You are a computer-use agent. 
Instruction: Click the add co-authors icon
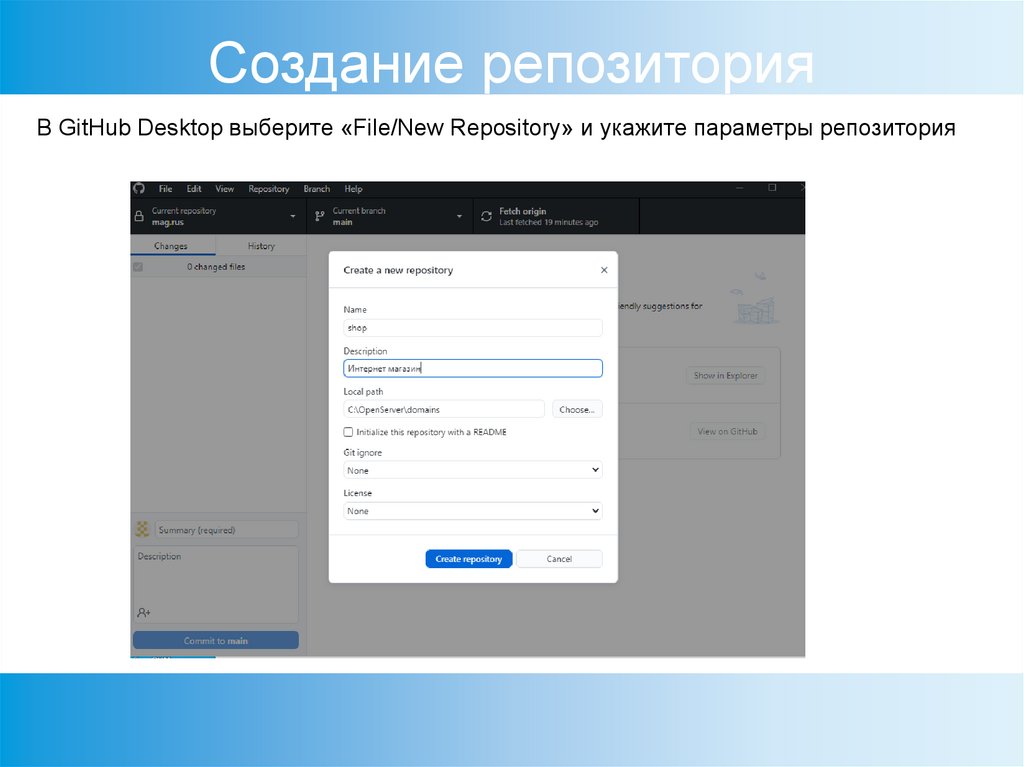click(x=144, y=613)
